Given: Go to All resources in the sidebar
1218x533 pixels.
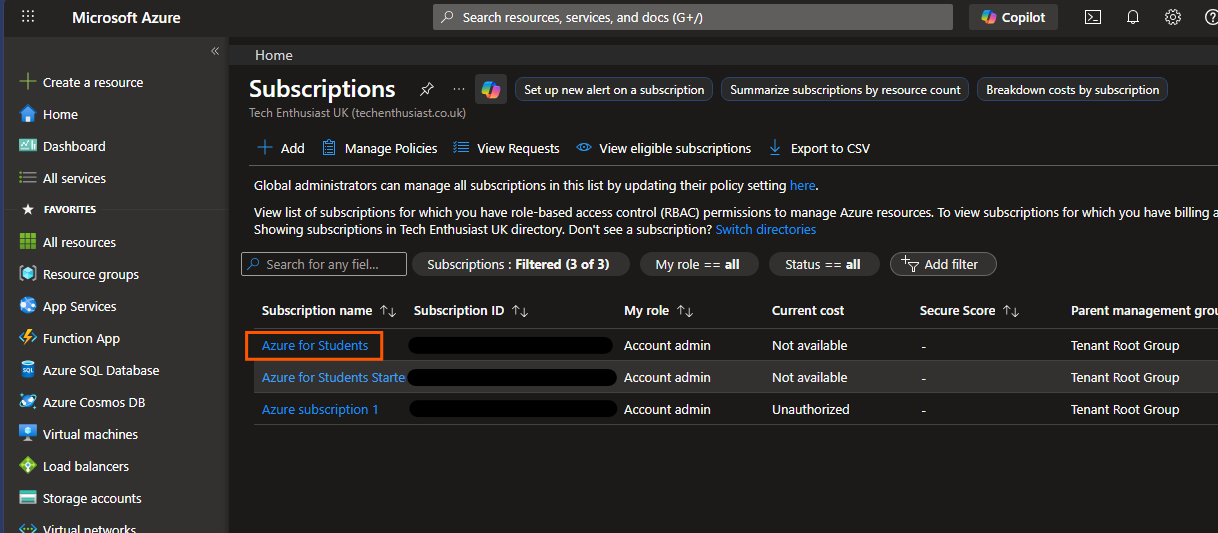Looking at the screenshot, I should pyautogui.click(x=79, y=242).
